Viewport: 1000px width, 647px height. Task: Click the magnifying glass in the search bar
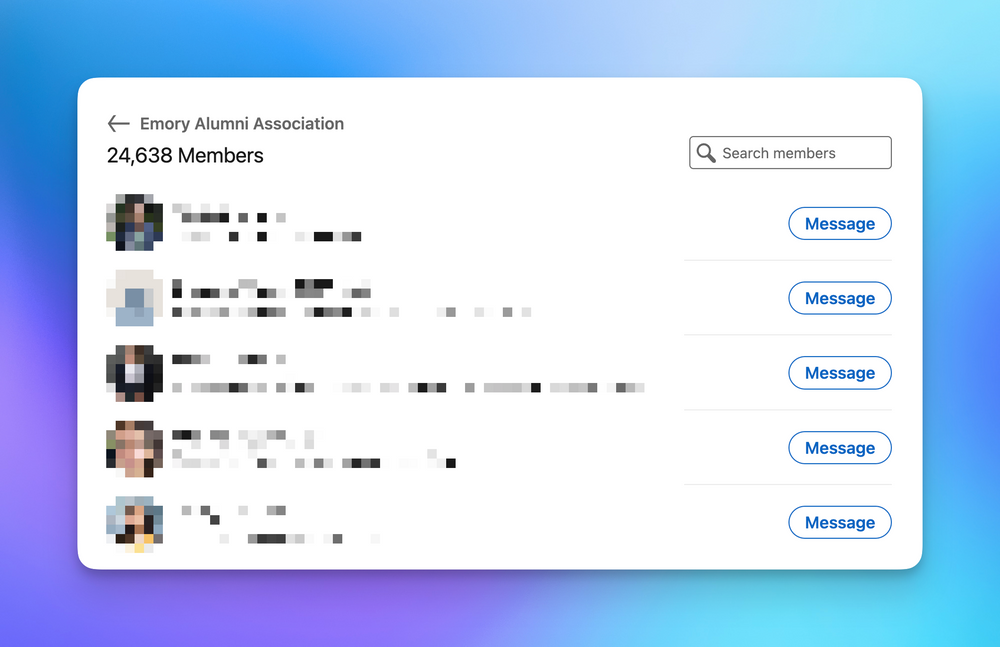[706, 152]
